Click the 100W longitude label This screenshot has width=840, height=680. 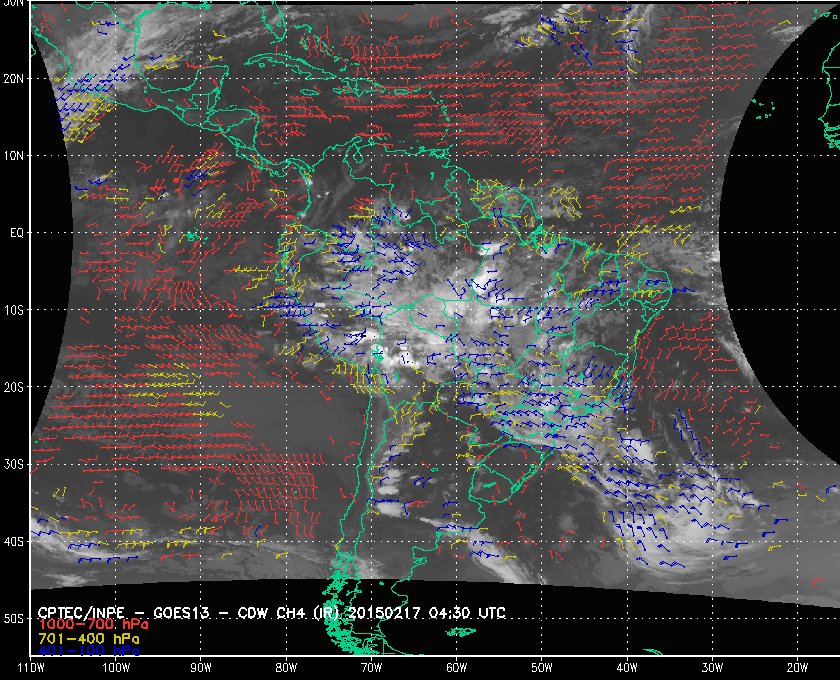[x=116, y=668]
